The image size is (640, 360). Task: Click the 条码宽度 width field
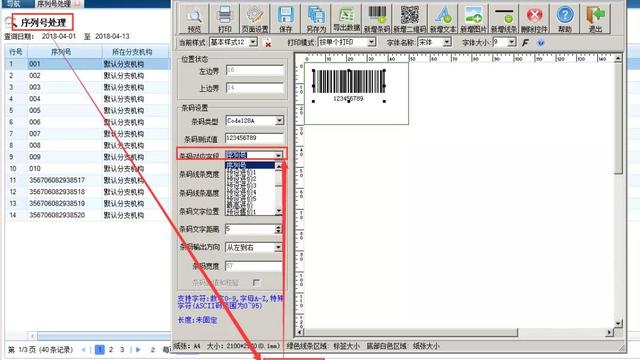(253, 266)
